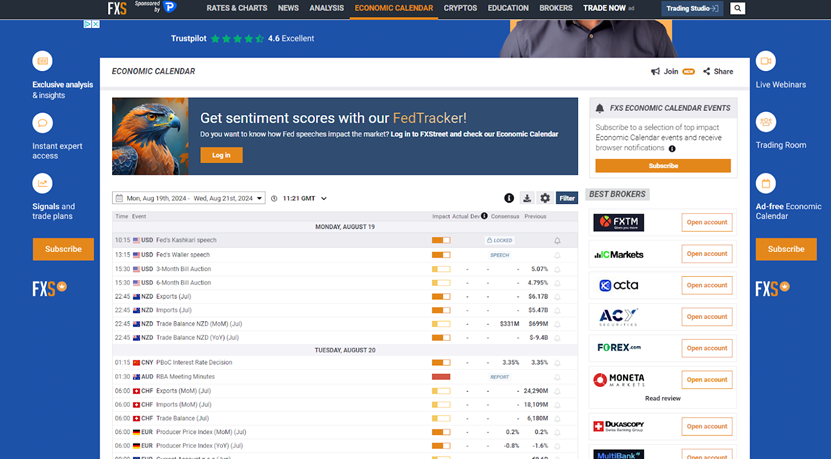The width and height of the screenshot is (831, 459).
Task: Toggle alert bell for Fed's Waller speech
Action: tap(557, 255)
